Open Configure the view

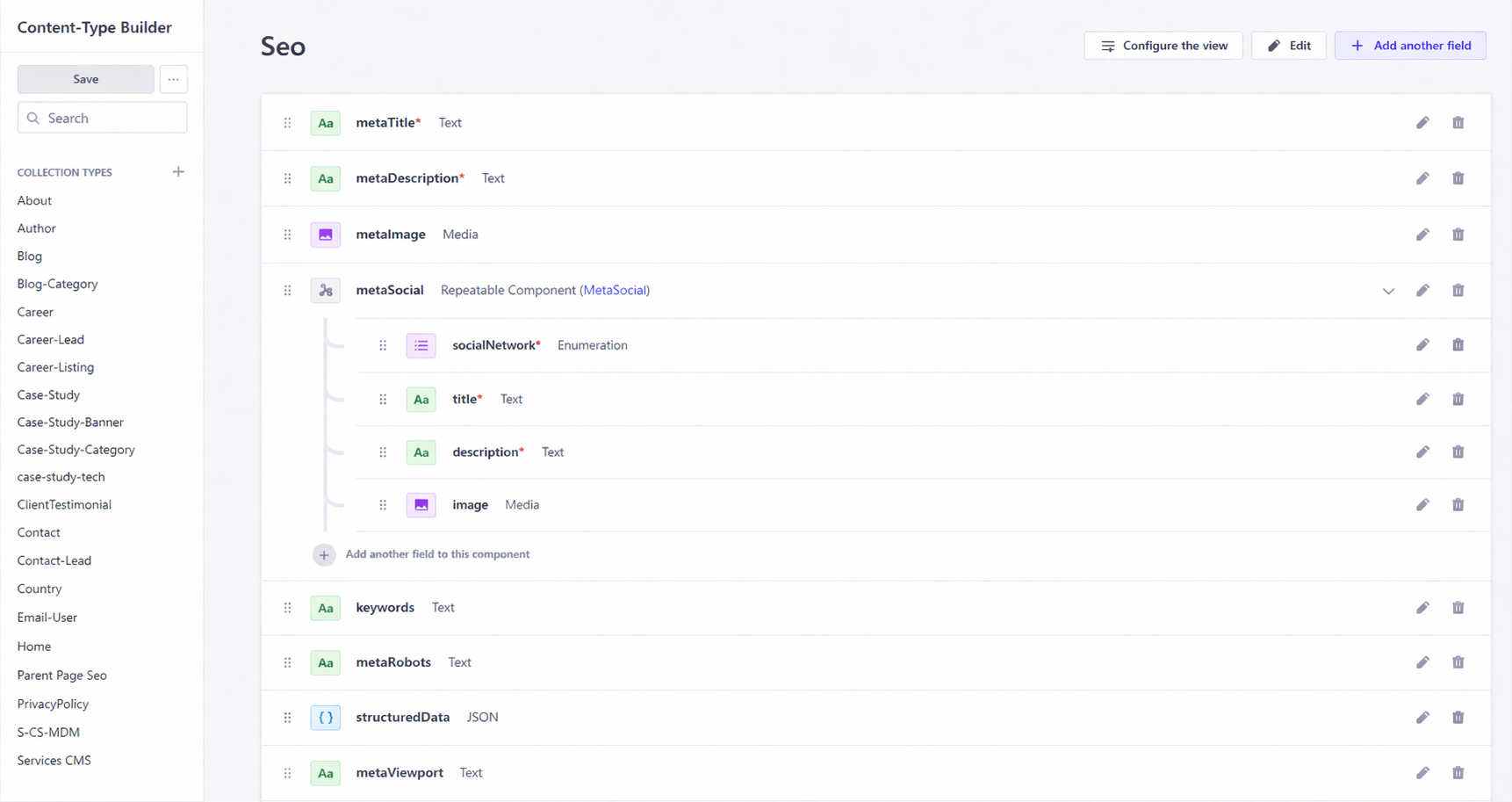[1163, 45]
